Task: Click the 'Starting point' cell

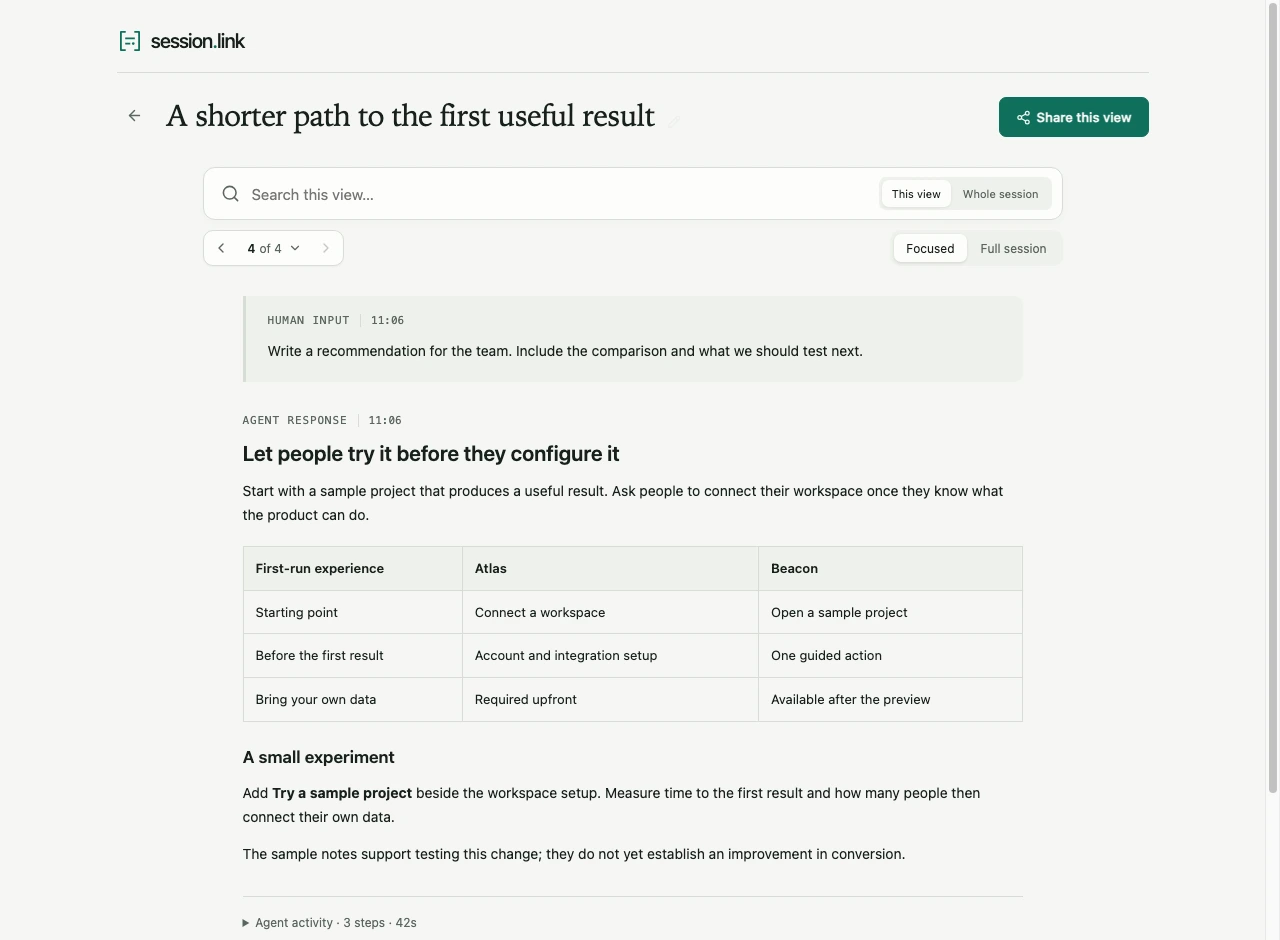Action: 353,612
